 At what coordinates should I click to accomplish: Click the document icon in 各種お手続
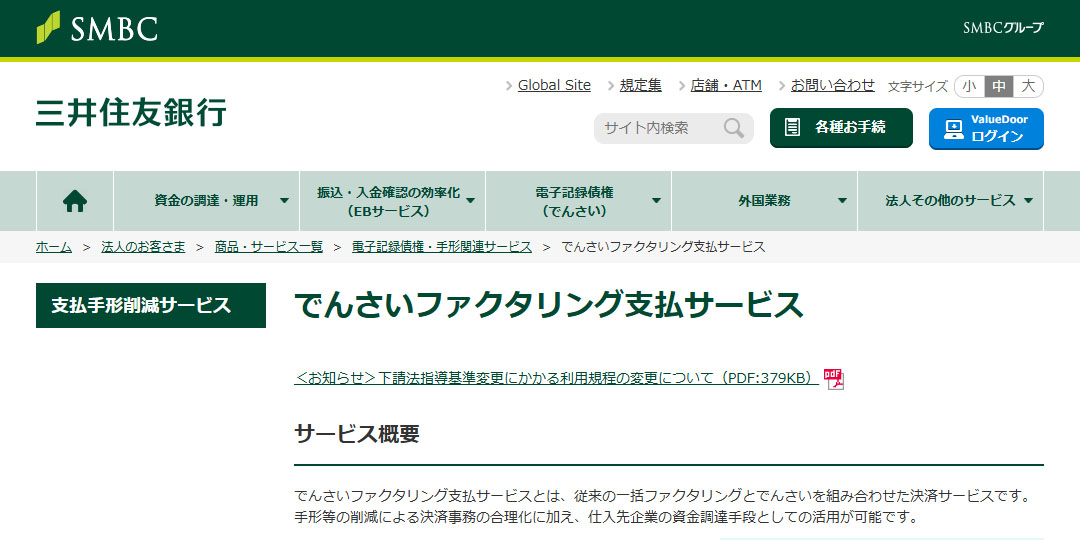coord(793,127)
